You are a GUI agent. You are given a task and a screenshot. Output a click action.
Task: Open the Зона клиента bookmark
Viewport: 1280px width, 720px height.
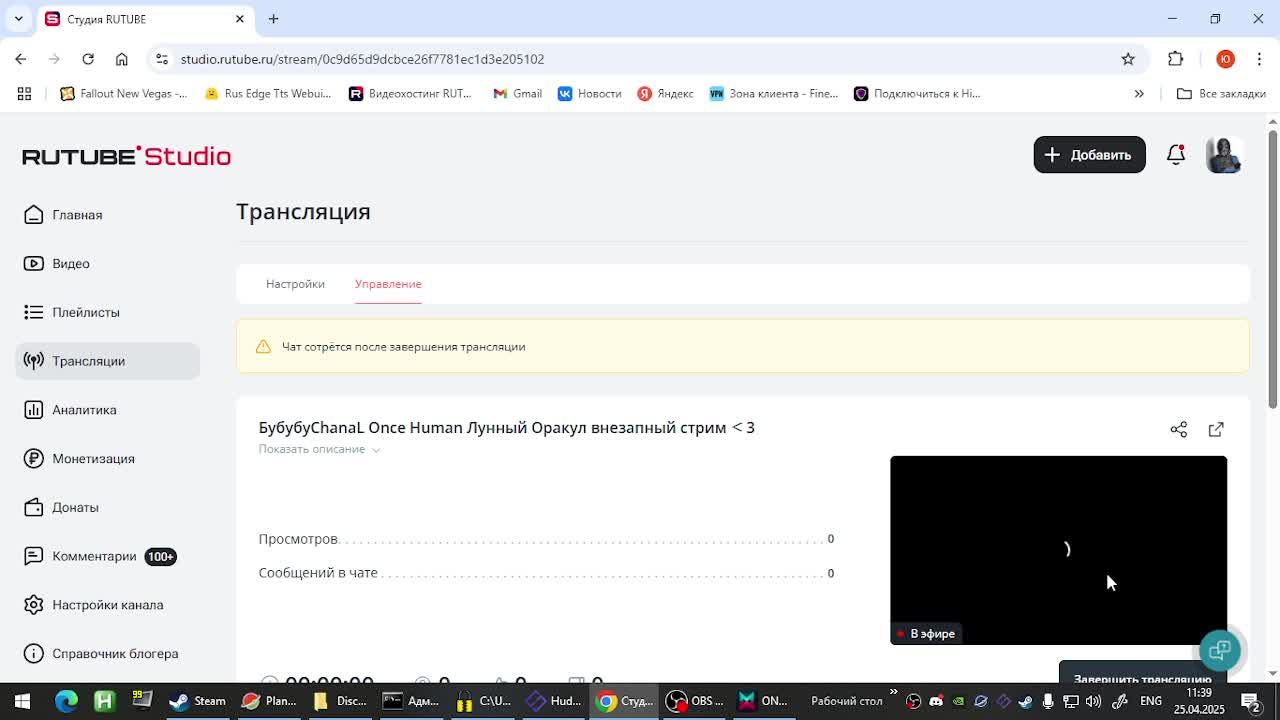click(773, 94)
